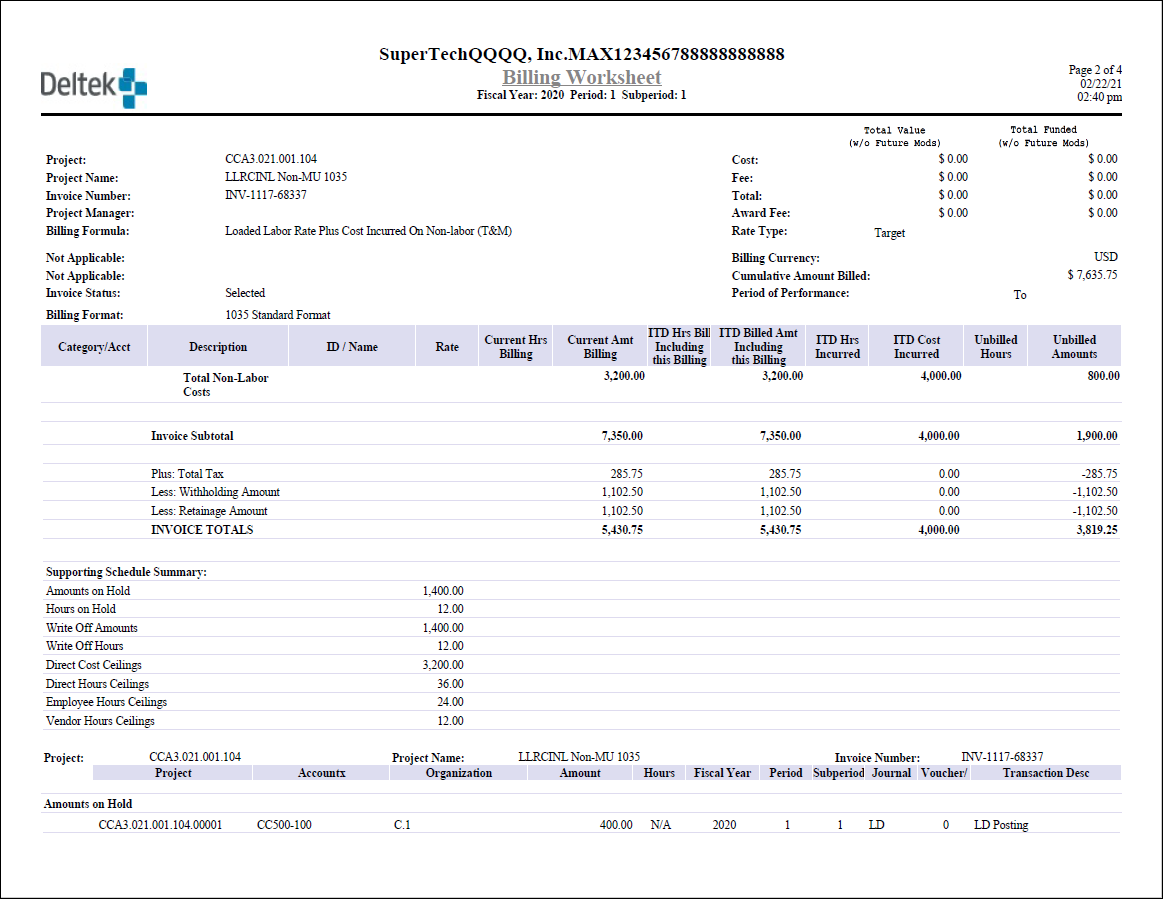Click project ID CCA3.021.001.104.00001 in hold row
The height and width of the screenshot is (899, 1163).
coord(160,825)
